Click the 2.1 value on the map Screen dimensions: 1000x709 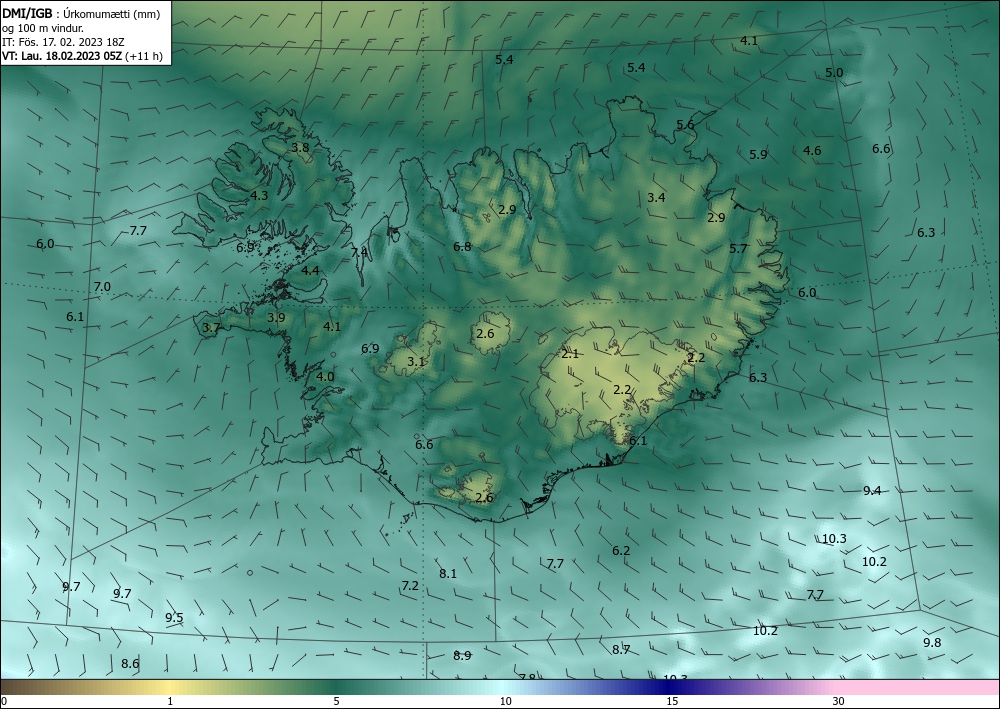(570, 354)
